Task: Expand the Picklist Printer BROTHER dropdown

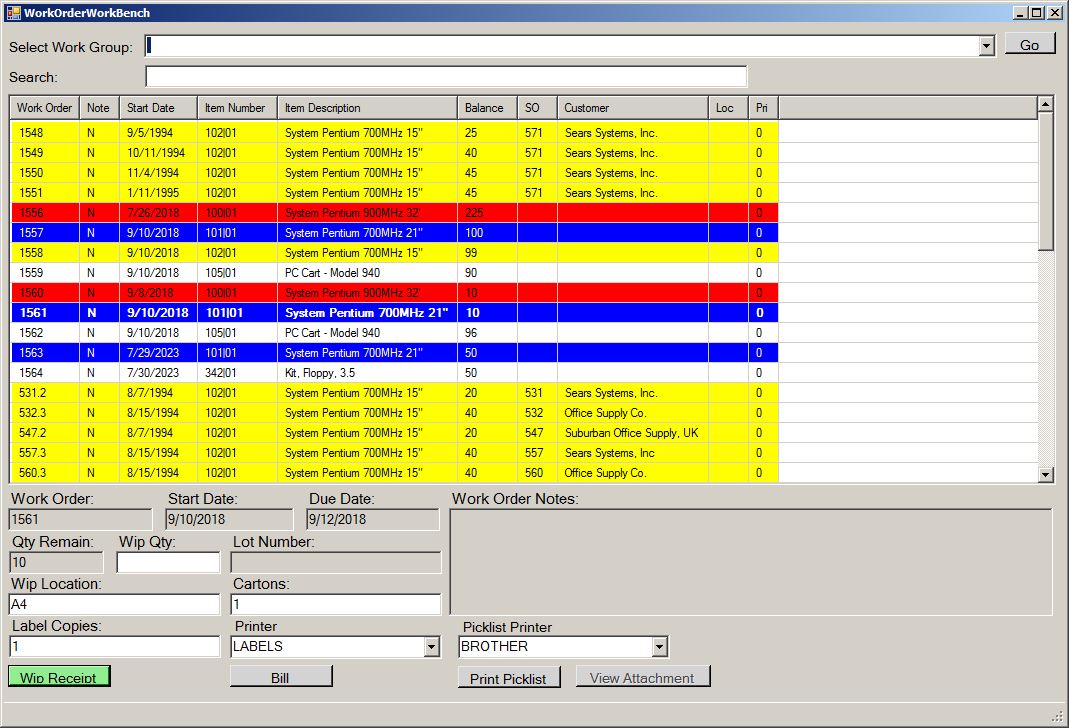Action: tap(658, 647)
